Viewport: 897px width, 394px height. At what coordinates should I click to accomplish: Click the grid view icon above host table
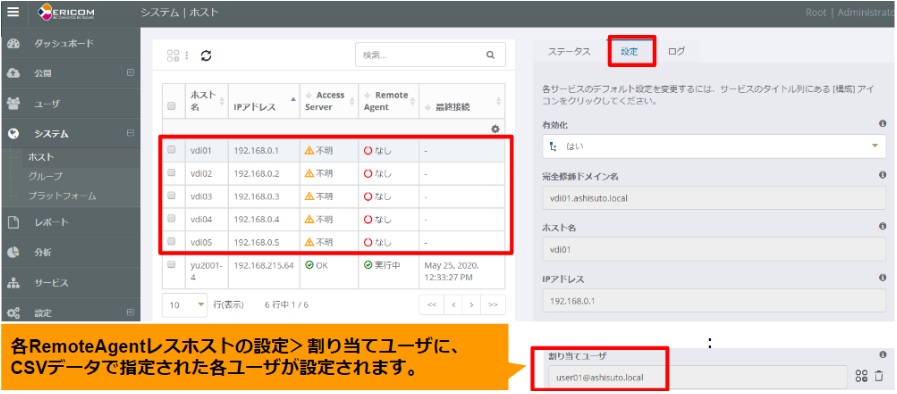173,55
